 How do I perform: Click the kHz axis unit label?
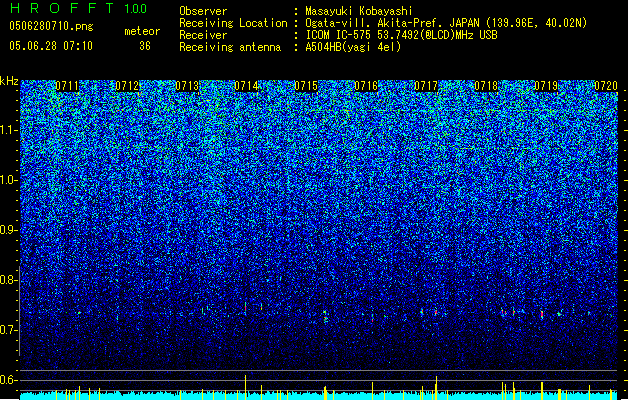click(9, 81)
